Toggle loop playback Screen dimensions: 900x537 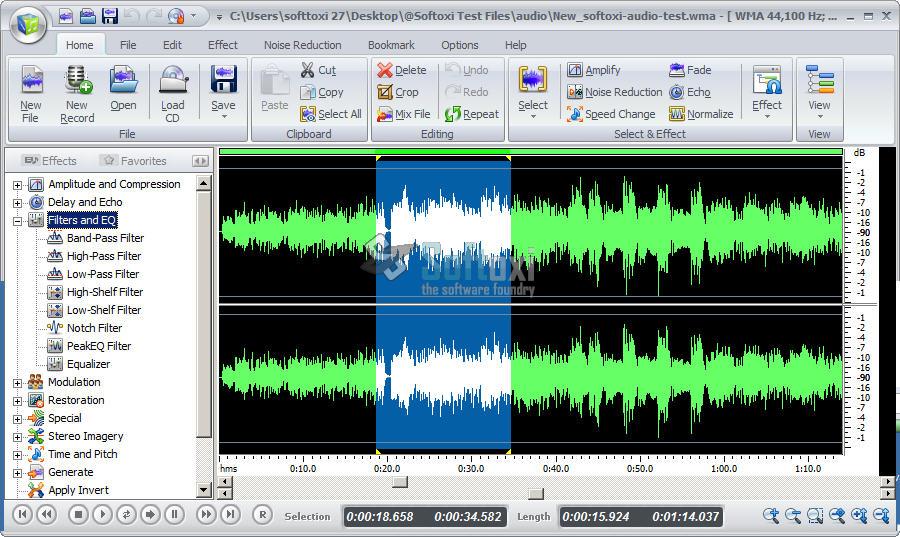(x=126, y=515)
